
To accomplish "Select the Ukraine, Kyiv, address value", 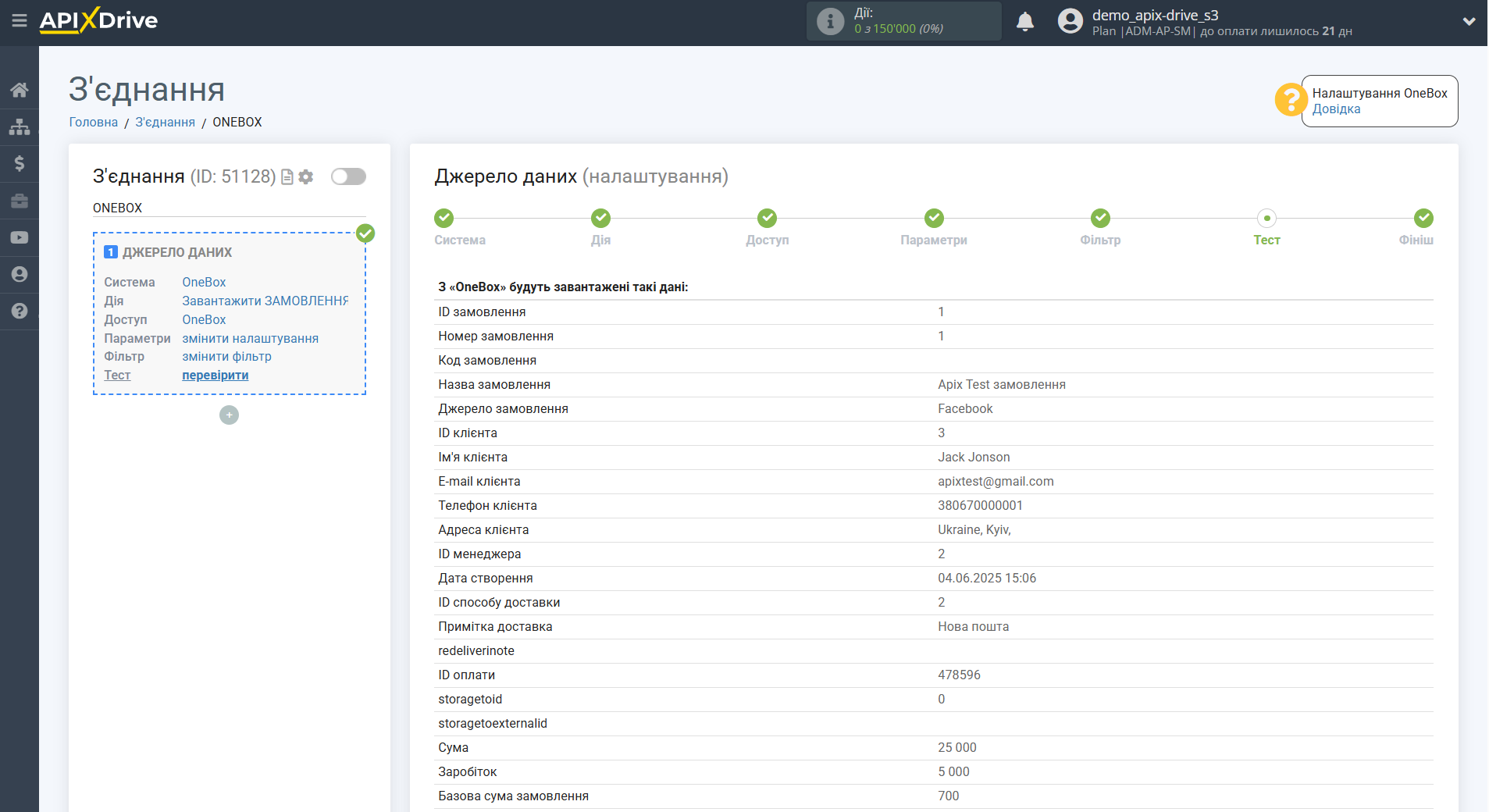I will coord(974,529).
